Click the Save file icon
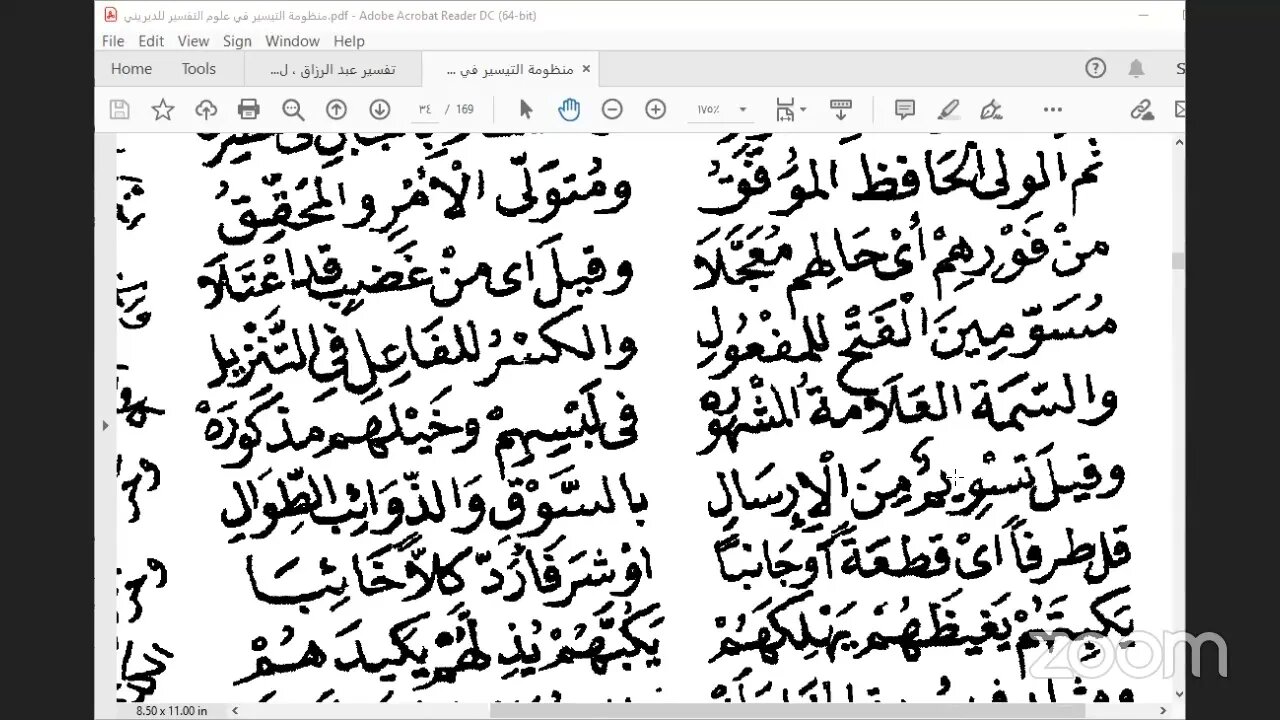1280x720 pixels. click(119, 110)
